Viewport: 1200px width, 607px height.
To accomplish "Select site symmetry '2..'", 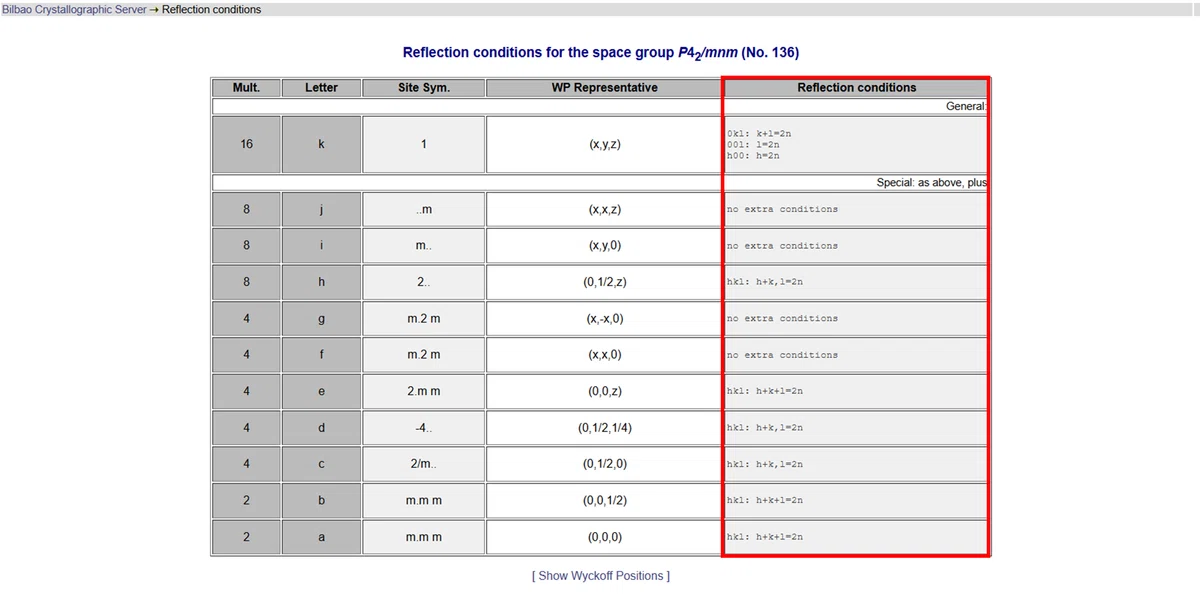I will 424,282.
